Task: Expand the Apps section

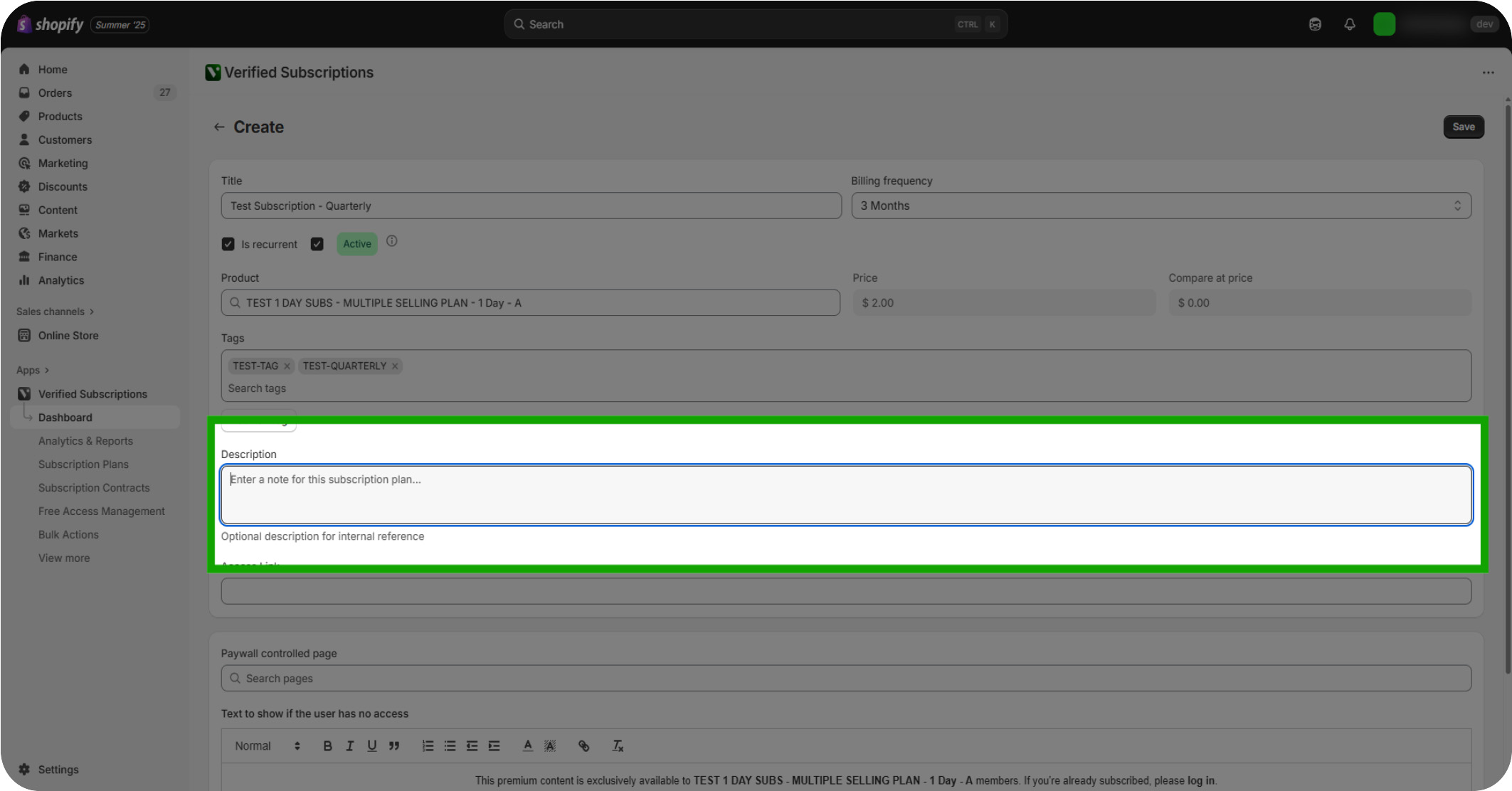Action: (33, 370)
